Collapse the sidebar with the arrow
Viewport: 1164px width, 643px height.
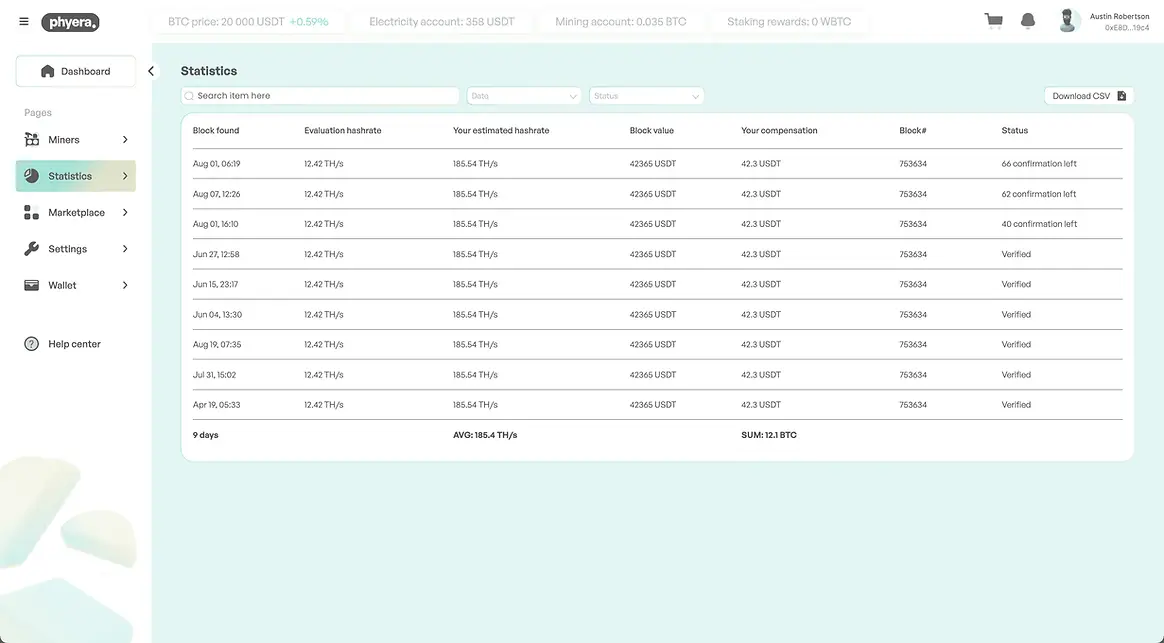point(151,71)
